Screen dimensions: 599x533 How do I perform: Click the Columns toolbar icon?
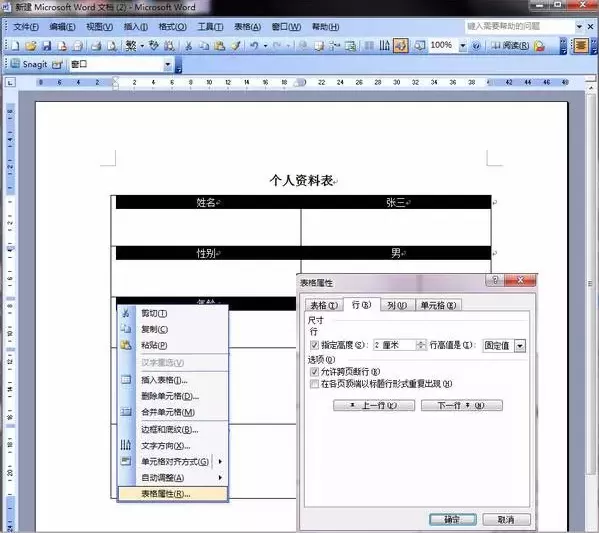point(369,46)
